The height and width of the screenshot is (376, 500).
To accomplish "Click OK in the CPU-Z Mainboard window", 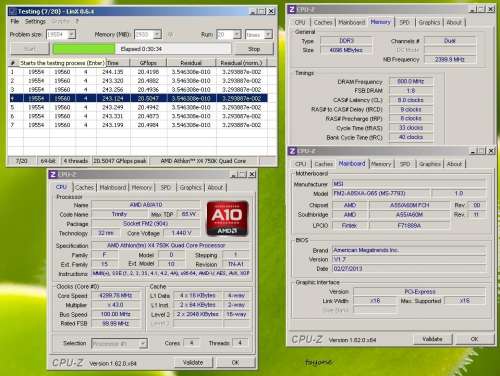I will pos(475,339).
